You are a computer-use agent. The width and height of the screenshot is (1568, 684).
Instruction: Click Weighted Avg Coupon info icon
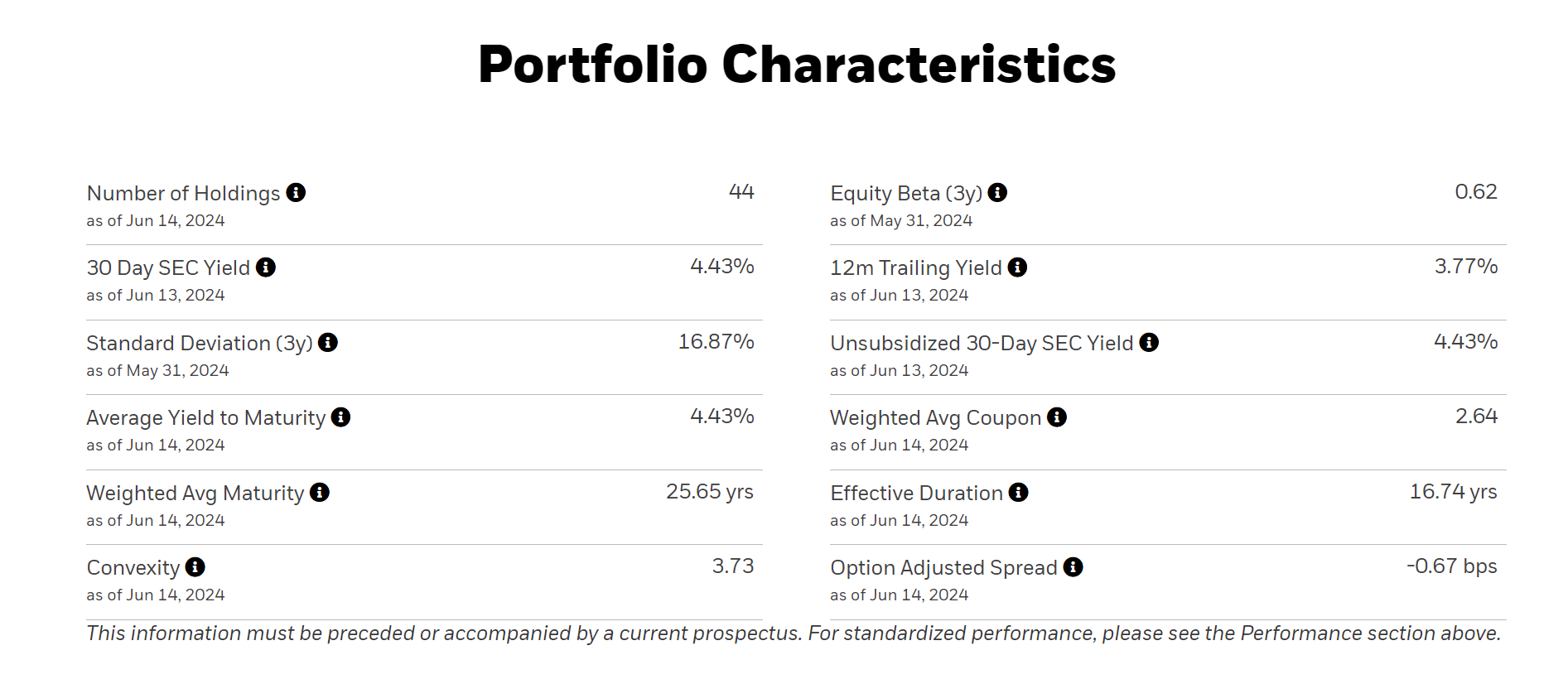coord(1057,417)
